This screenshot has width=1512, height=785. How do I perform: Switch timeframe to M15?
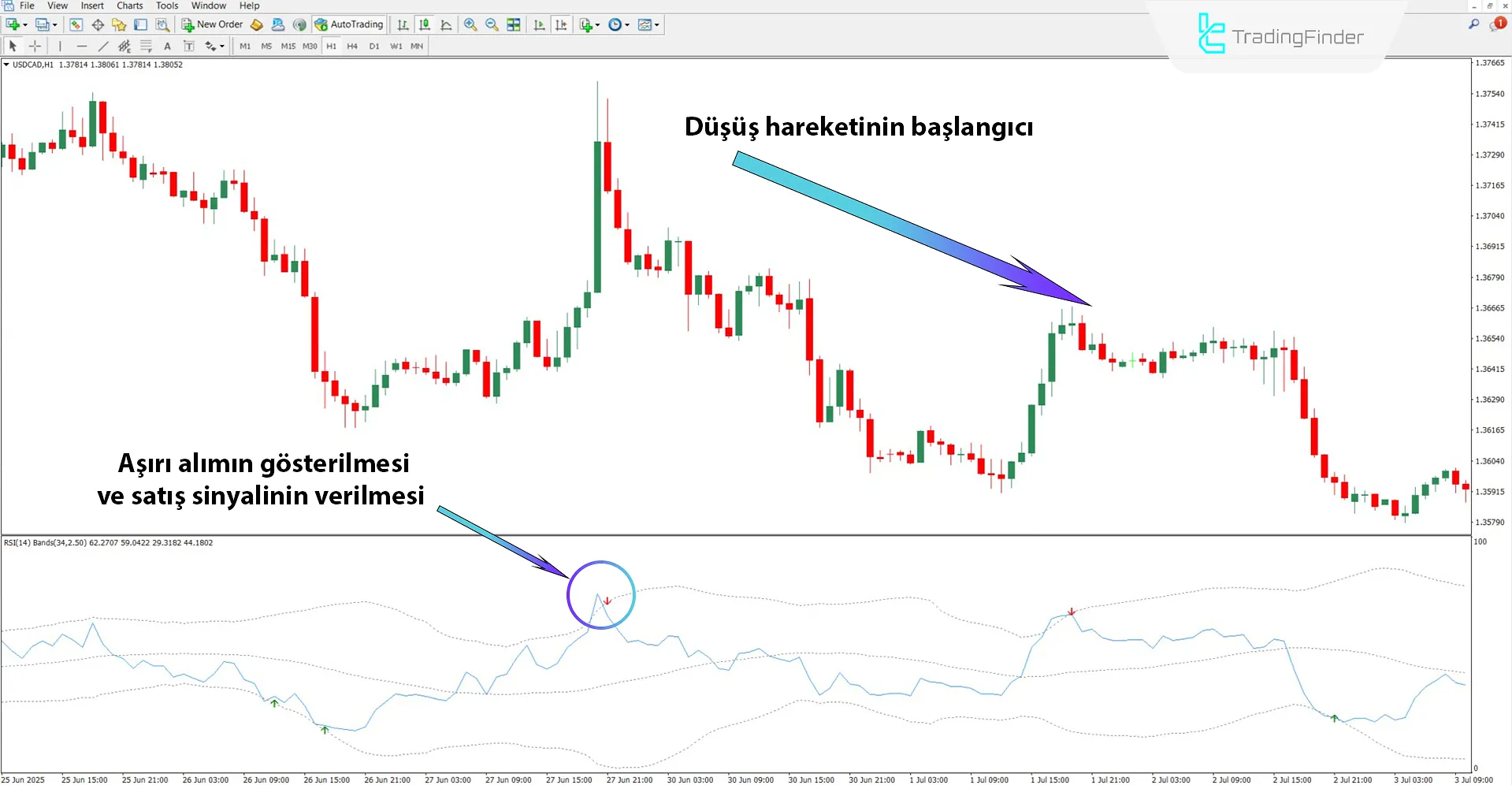click(x=288, y=46)
